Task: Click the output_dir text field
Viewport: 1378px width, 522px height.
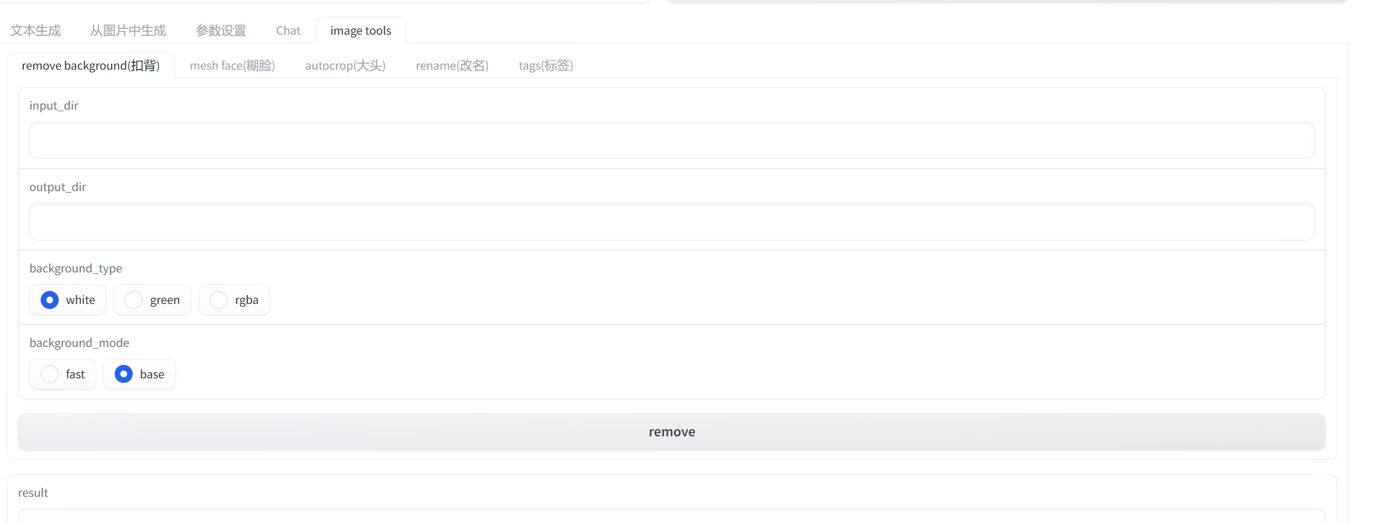Action: (x=672, y=222)
